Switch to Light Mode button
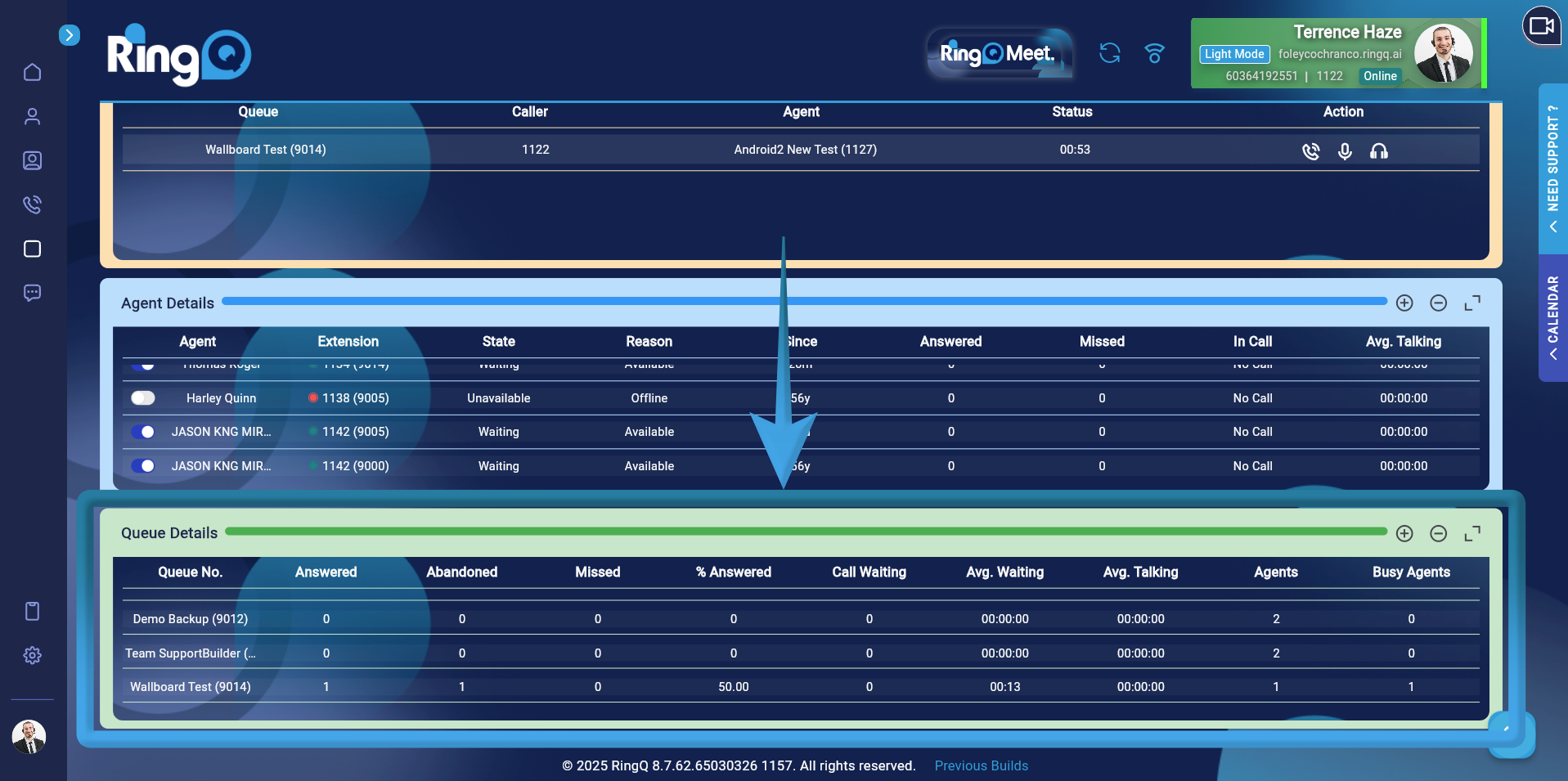Screen dimensions: 1568x781 (x=1234, y=54)
